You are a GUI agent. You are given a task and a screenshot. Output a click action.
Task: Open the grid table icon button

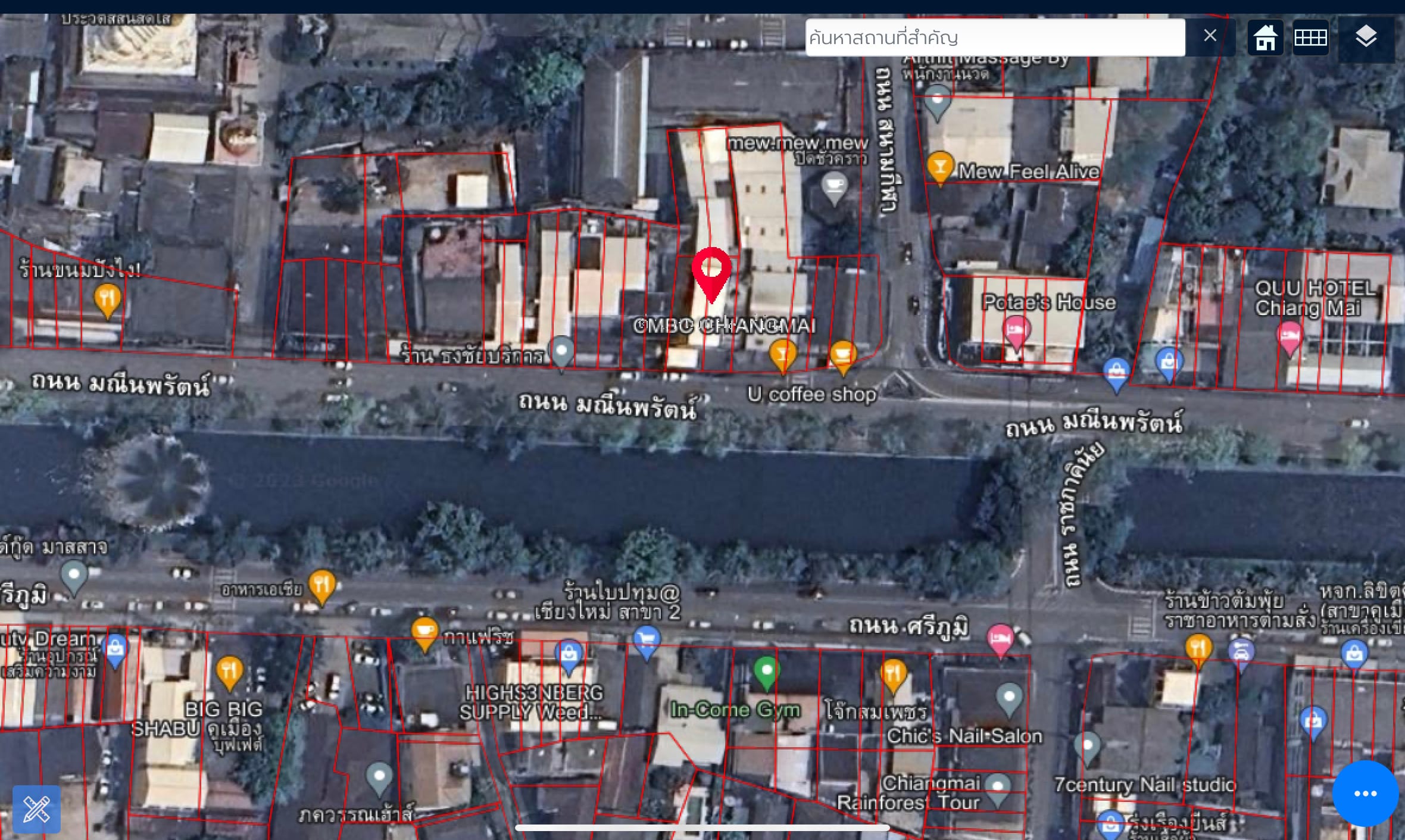1310,38
